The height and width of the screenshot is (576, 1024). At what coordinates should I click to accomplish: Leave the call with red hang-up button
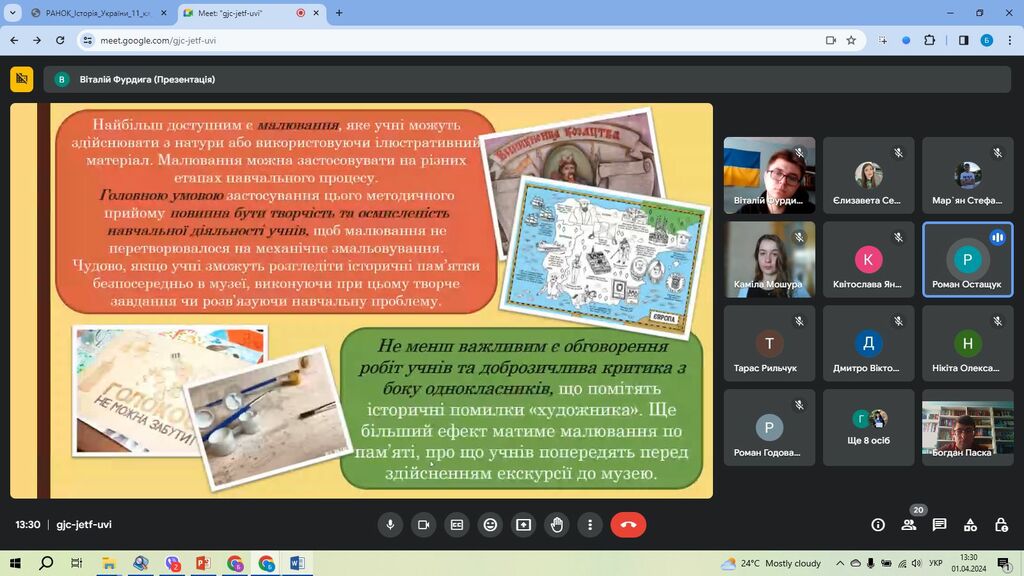pos(628,525)
